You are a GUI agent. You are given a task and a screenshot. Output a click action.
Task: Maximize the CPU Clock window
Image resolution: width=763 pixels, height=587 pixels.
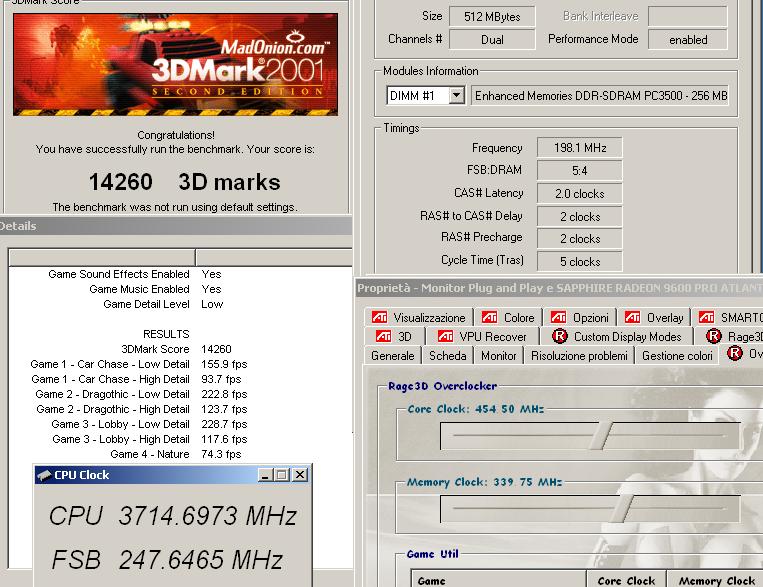pyautogui.click(x=281, y=475)
